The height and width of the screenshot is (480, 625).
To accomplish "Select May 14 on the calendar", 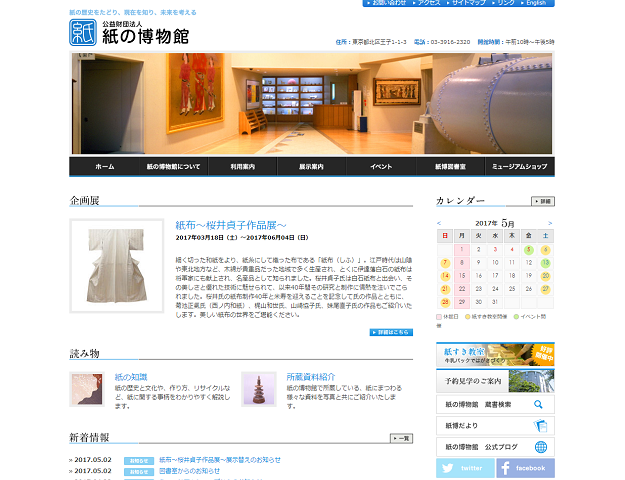I will point(445,276).
